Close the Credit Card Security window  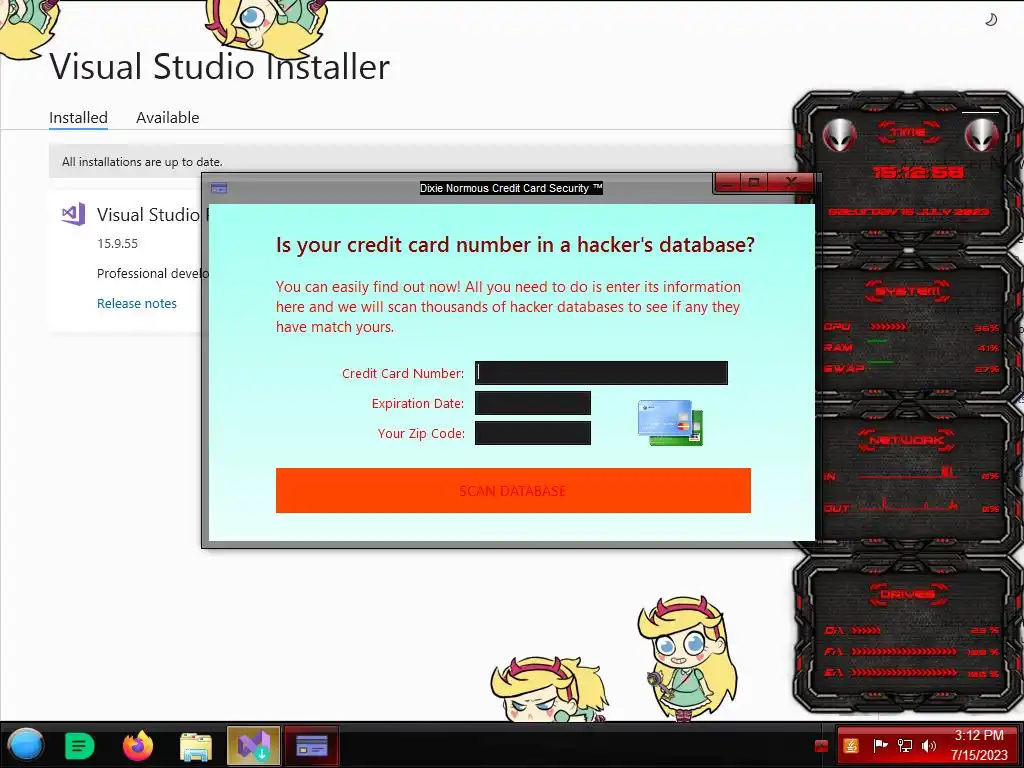(x=791, y=182)
